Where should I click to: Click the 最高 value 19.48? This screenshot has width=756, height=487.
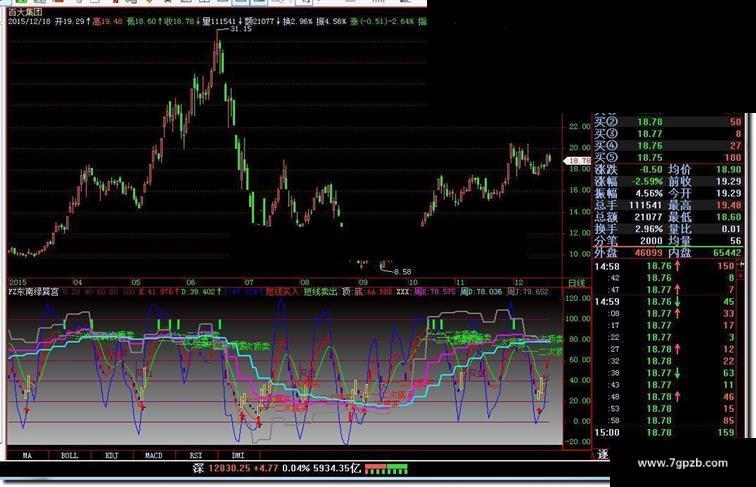(x=729, y=205)
